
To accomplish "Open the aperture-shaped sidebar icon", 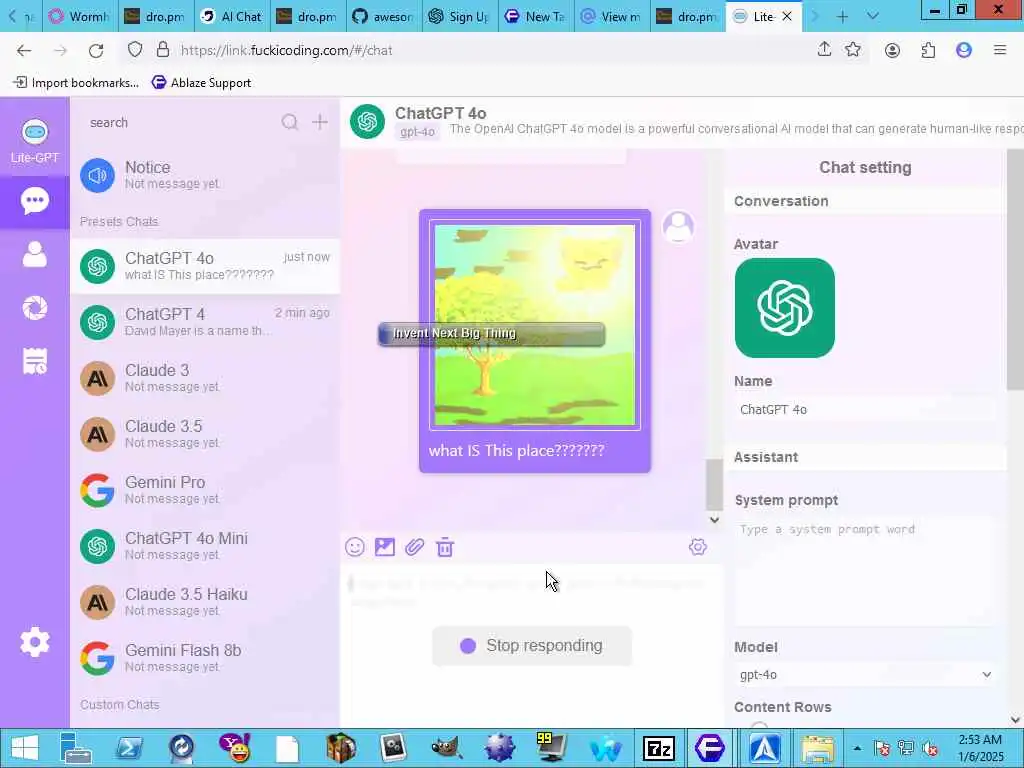I will tap(35, 308).
